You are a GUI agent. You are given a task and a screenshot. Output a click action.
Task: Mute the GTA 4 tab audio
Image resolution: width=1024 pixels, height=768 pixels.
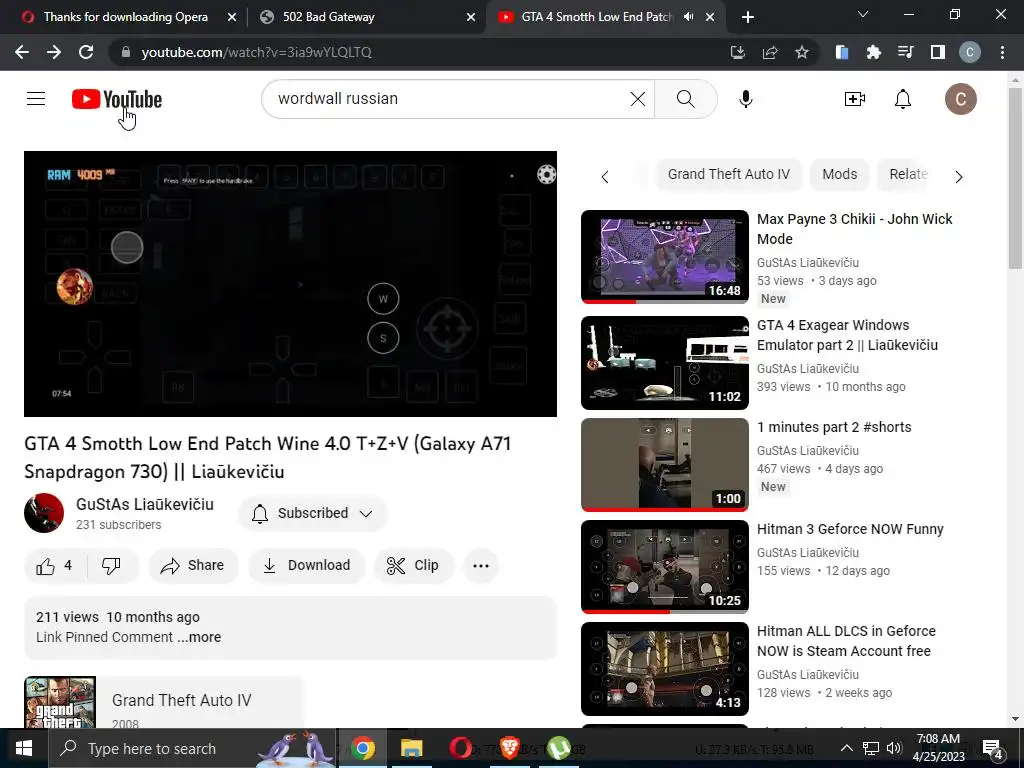tap(688, 17)
